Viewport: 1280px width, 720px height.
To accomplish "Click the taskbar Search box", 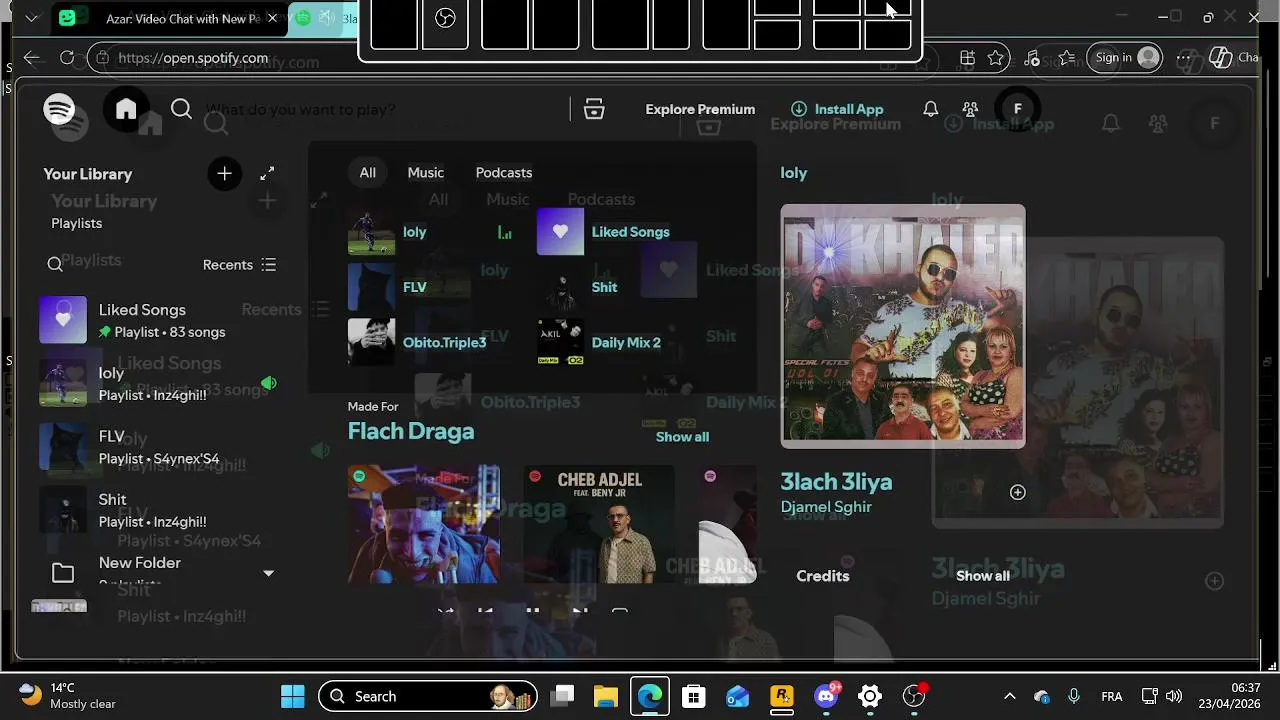I will coord(428,696).
